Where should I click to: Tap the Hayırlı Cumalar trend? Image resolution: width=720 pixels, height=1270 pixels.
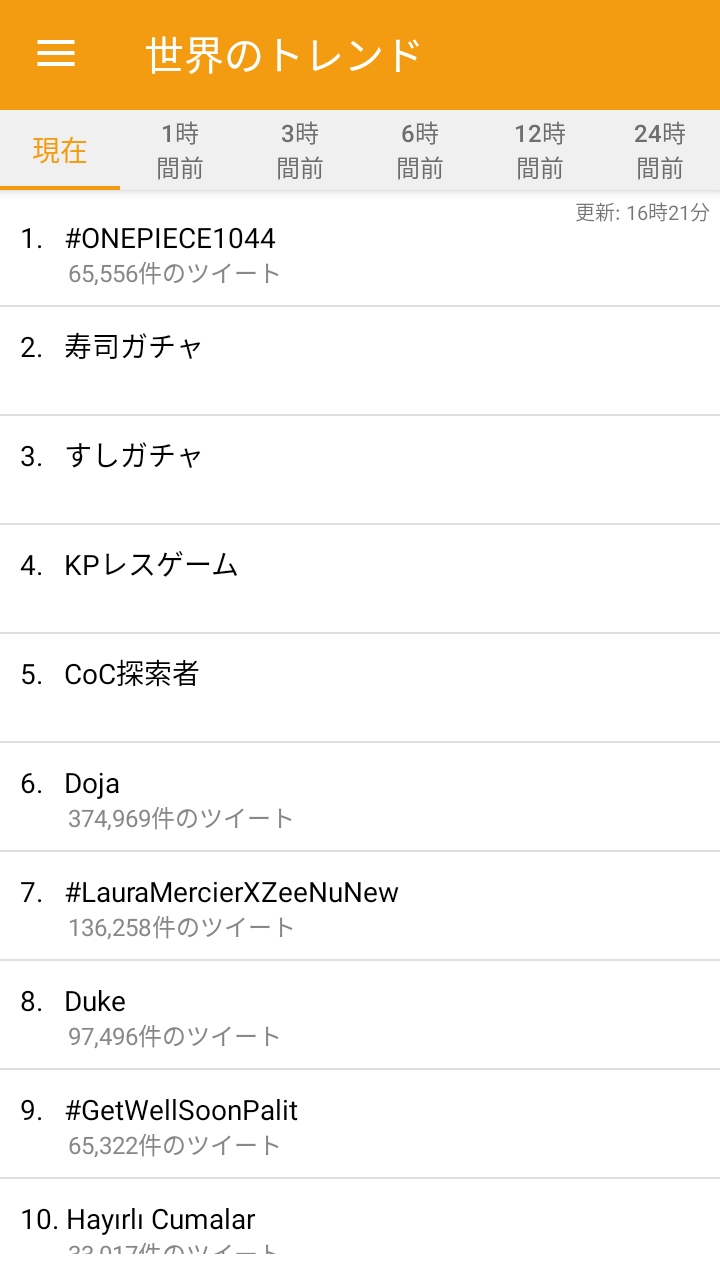pos(160,1219)
